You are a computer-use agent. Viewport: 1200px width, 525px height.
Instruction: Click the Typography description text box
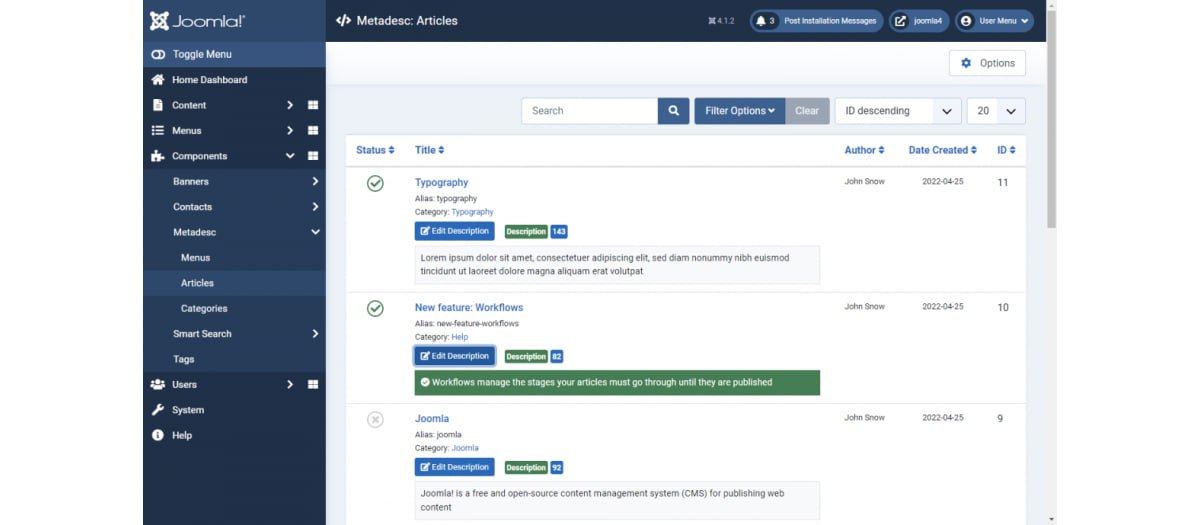click(x=617, y=265)
